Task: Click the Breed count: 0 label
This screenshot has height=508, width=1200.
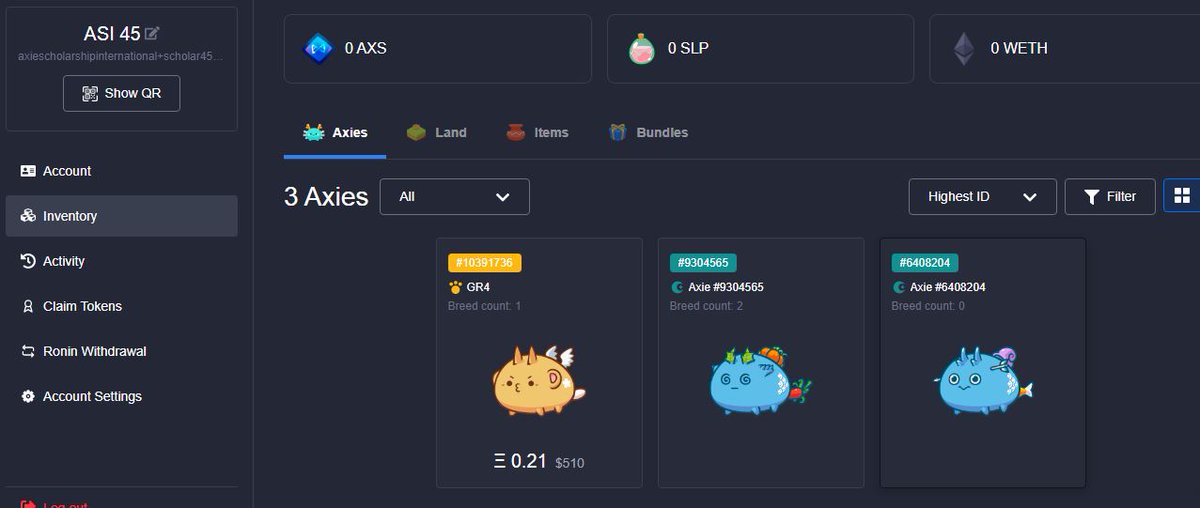Action: click(x=928, y=306)
